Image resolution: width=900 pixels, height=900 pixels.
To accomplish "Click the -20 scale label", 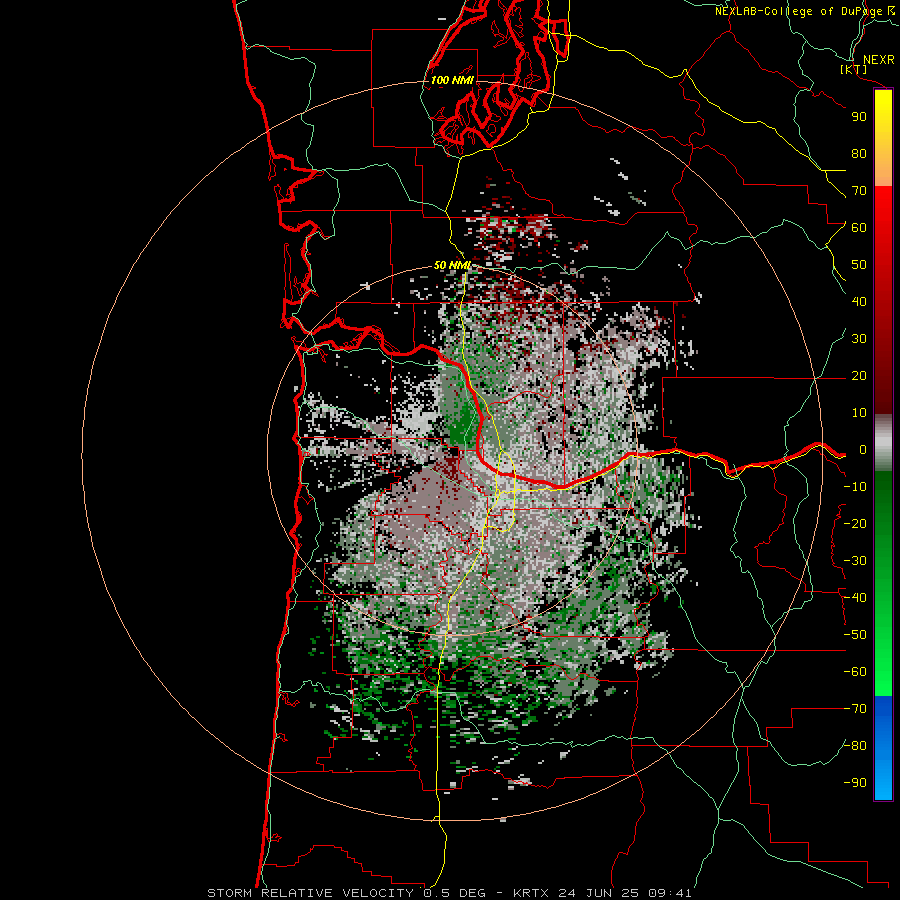I will click(855, 524).
